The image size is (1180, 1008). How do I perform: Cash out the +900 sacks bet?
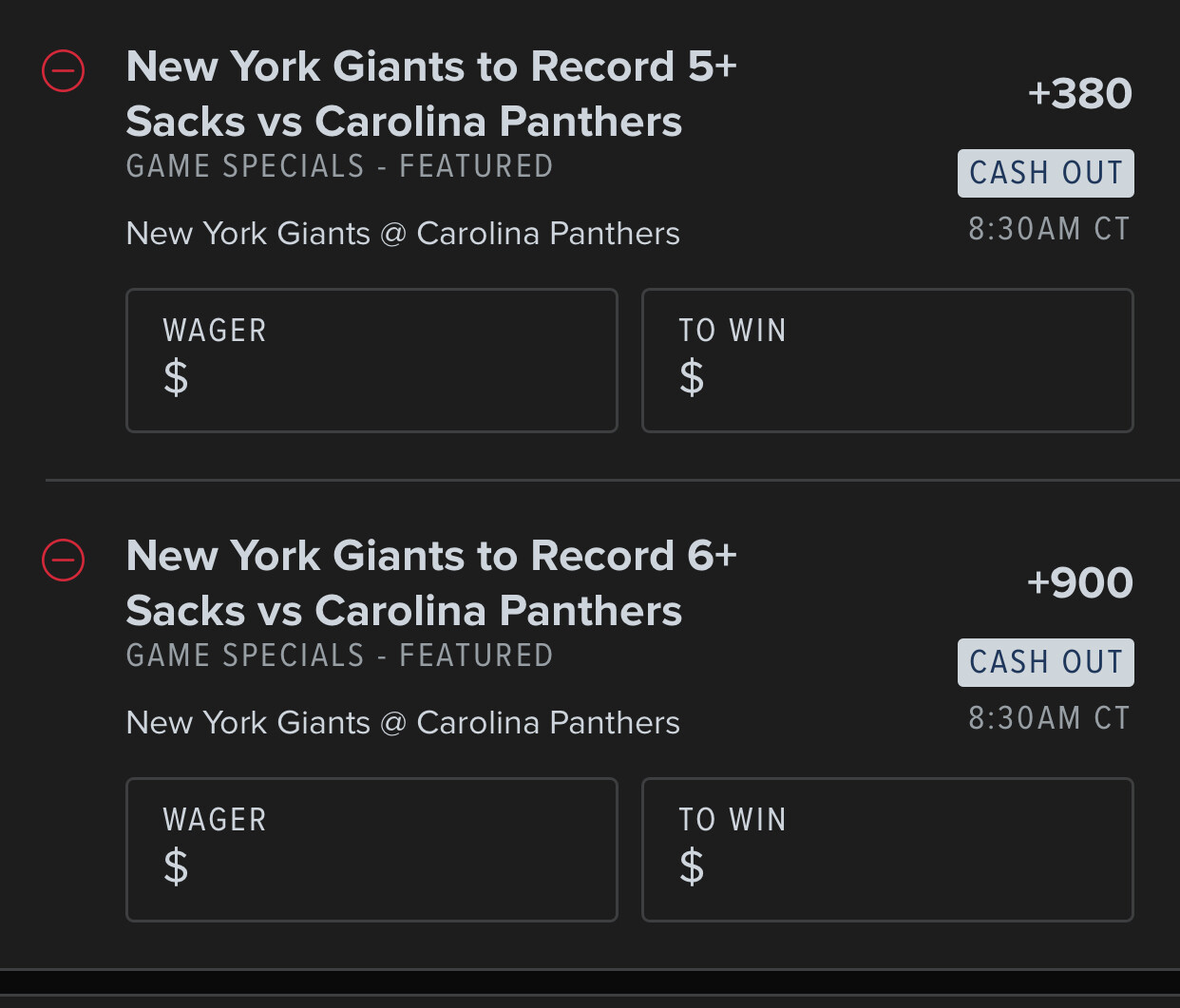tap(1045, 662)
